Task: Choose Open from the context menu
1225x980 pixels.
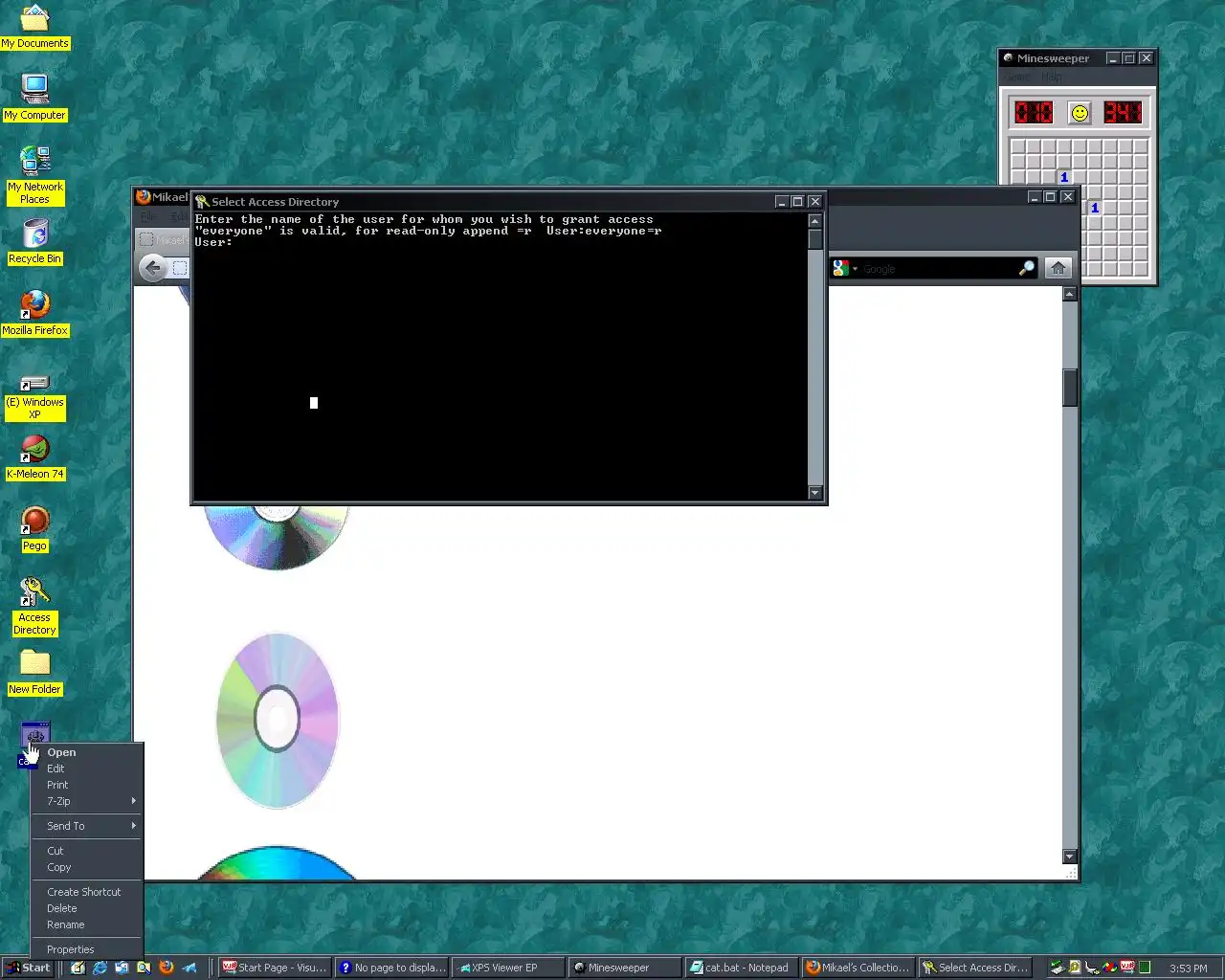Action: [86, 752]
